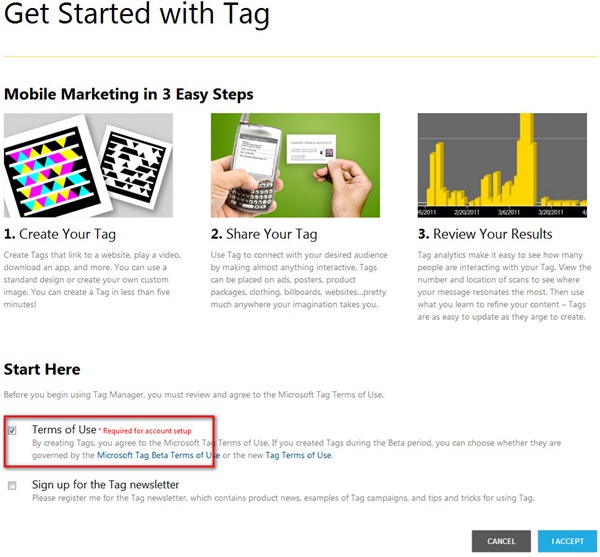Viewport: 600px width, 557px height.
Task: Uncheck the Terms of Use checkbox
Action: (x=12, y=431)
